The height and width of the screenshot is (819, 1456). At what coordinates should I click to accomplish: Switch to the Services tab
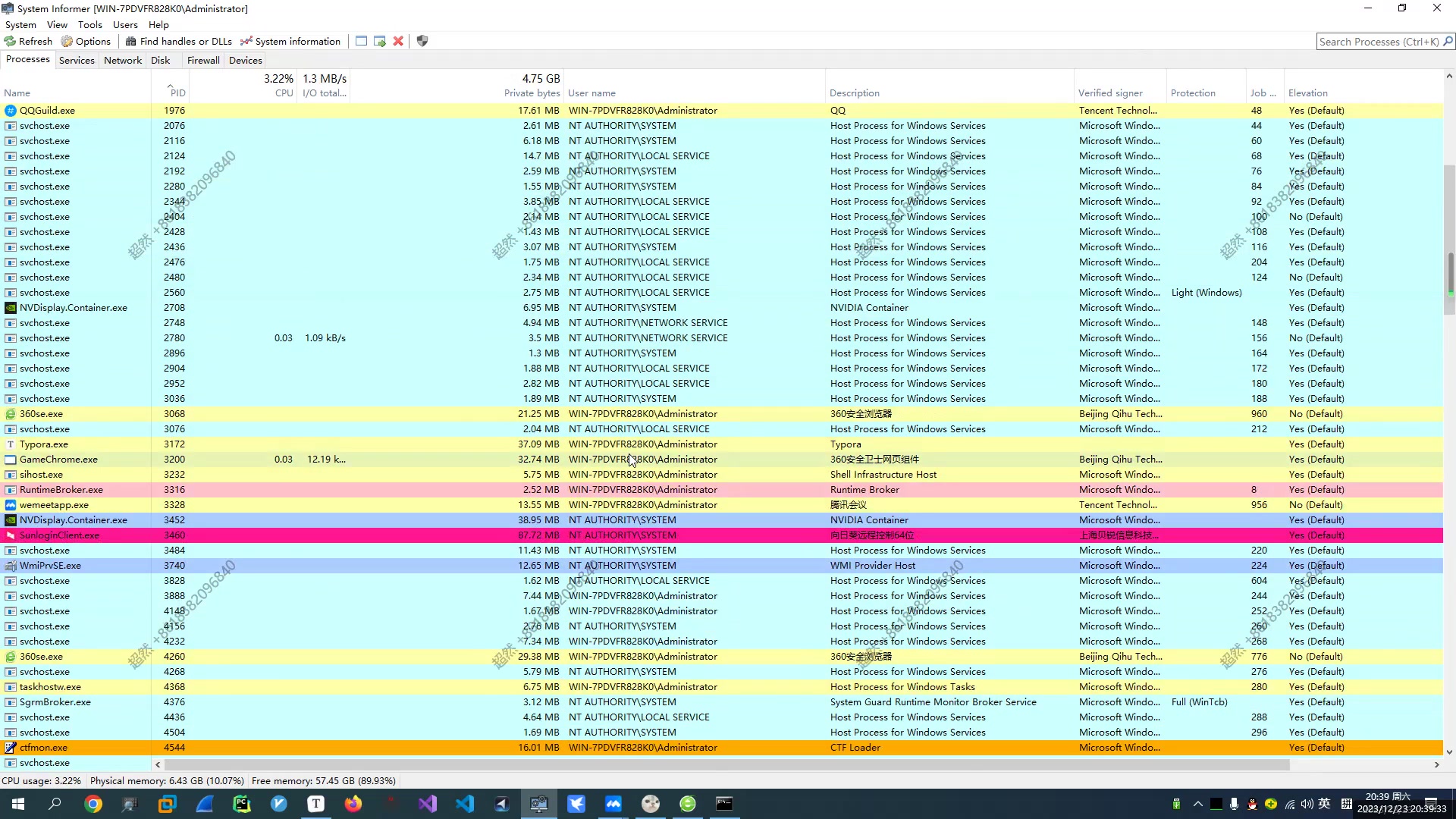point(77,60)
